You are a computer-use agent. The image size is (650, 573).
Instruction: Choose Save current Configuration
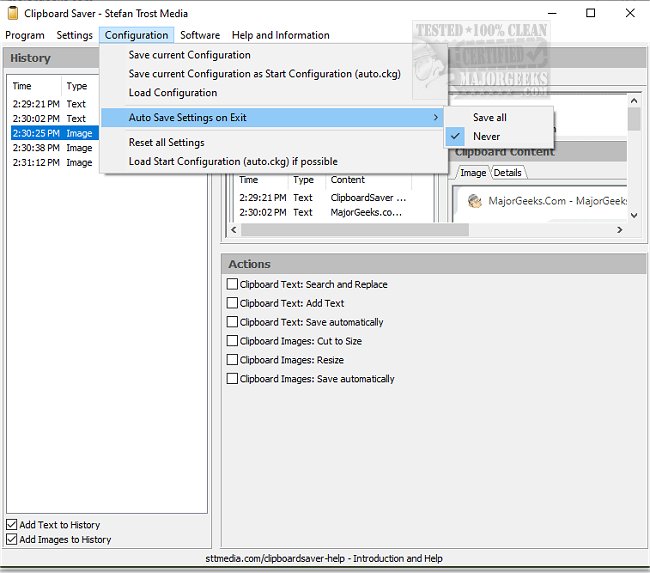tap(189, 55)
